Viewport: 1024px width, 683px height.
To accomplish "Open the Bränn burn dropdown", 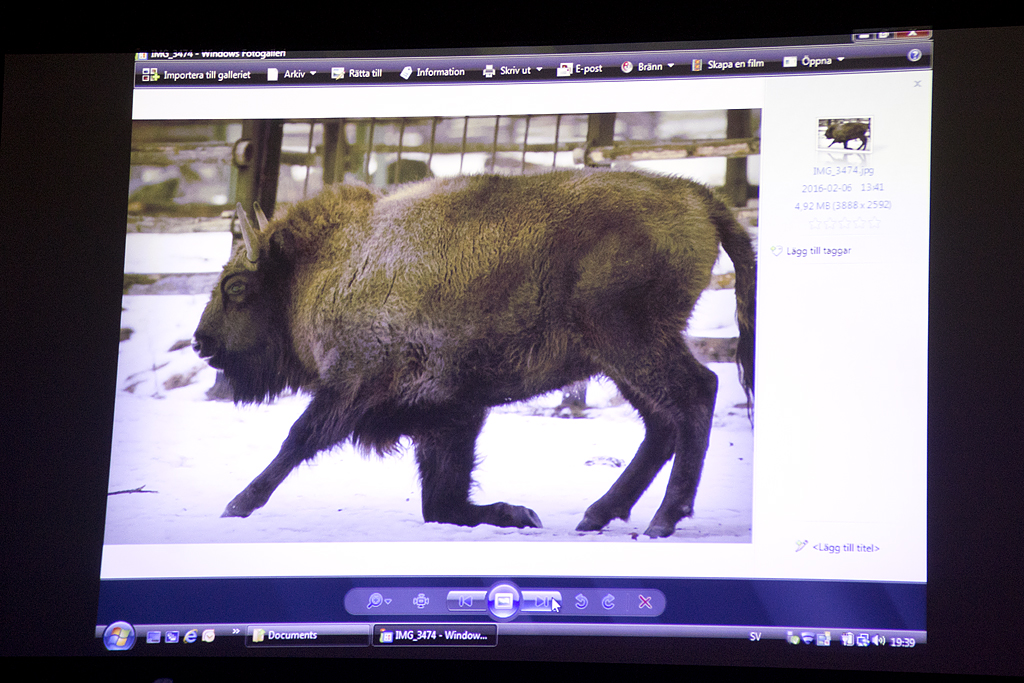I will point(647,67).
